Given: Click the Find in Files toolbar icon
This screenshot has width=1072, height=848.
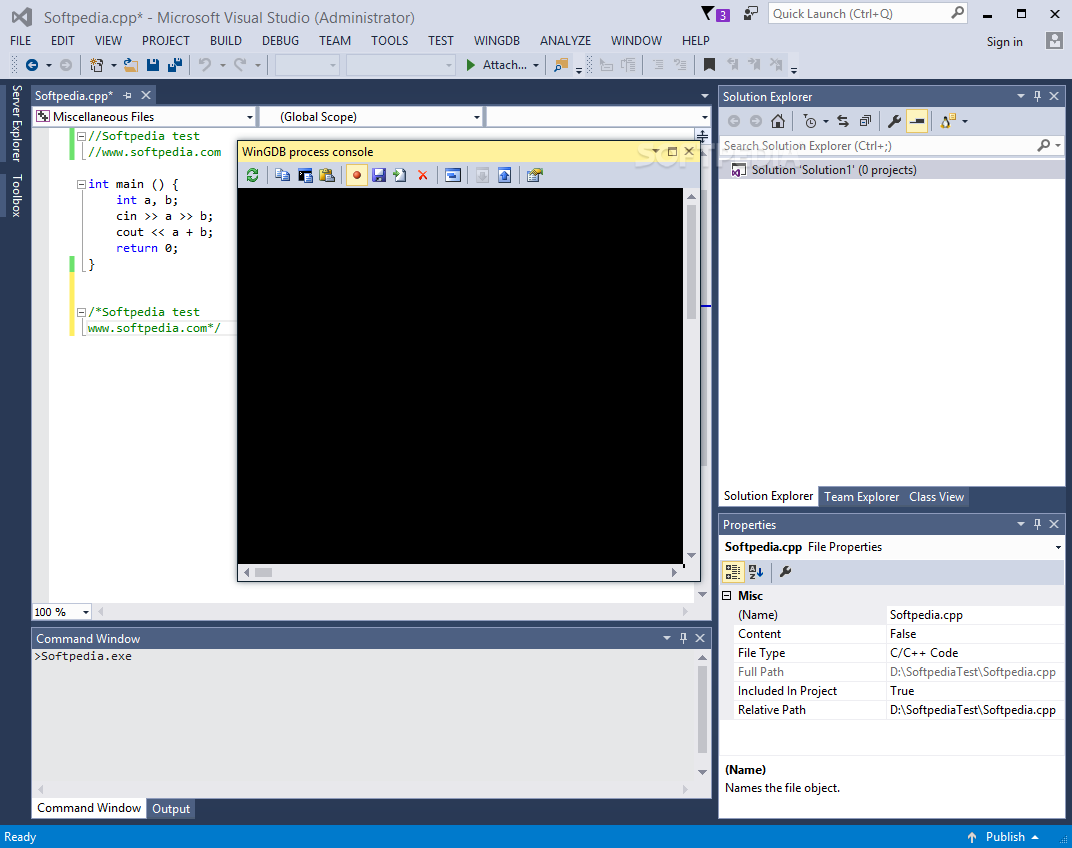Looking at the screenshot, I should (x=561, y=65).
